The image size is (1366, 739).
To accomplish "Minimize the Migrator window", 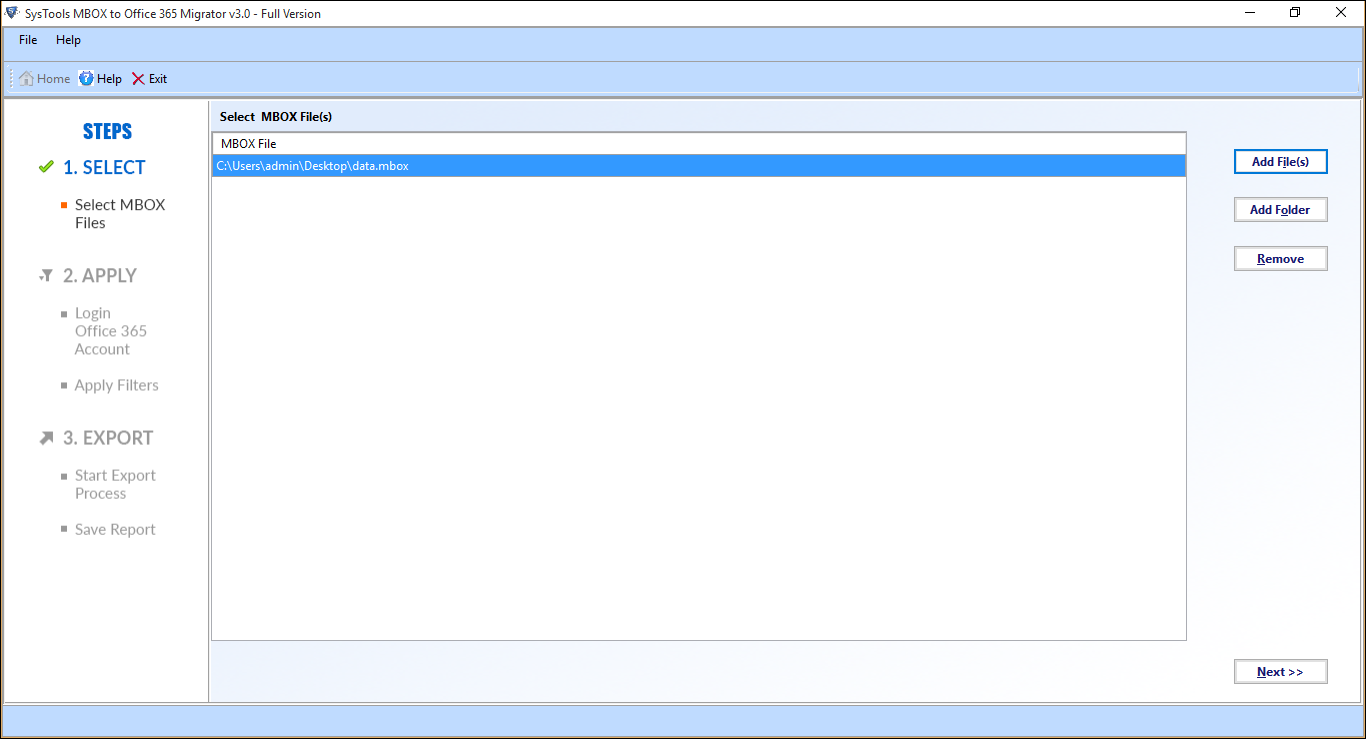I will (1250, 13).
